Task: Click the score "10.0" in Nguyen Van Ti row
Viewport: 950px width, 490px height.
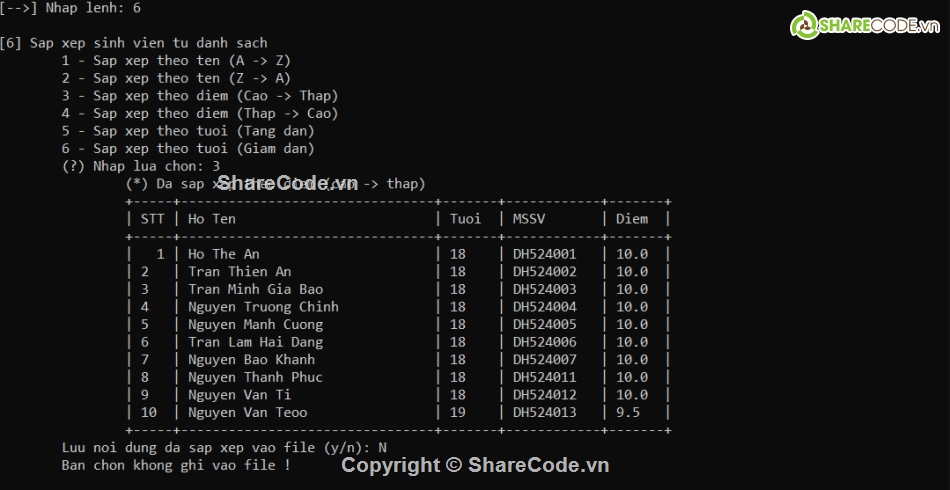Action: (x=632, y=394)
